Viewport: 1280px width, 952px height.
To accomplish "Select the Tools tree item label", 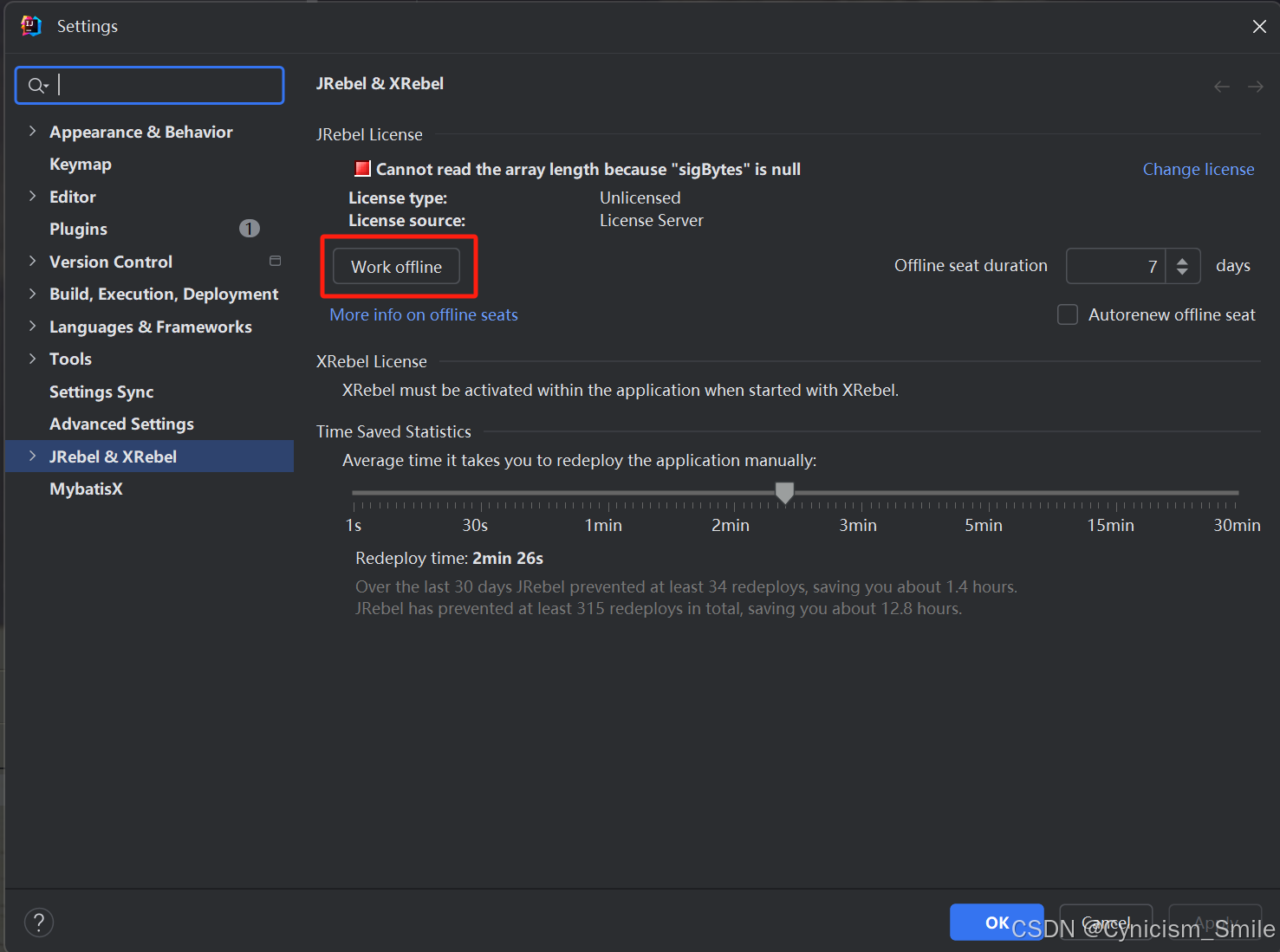I will point(70,359).
